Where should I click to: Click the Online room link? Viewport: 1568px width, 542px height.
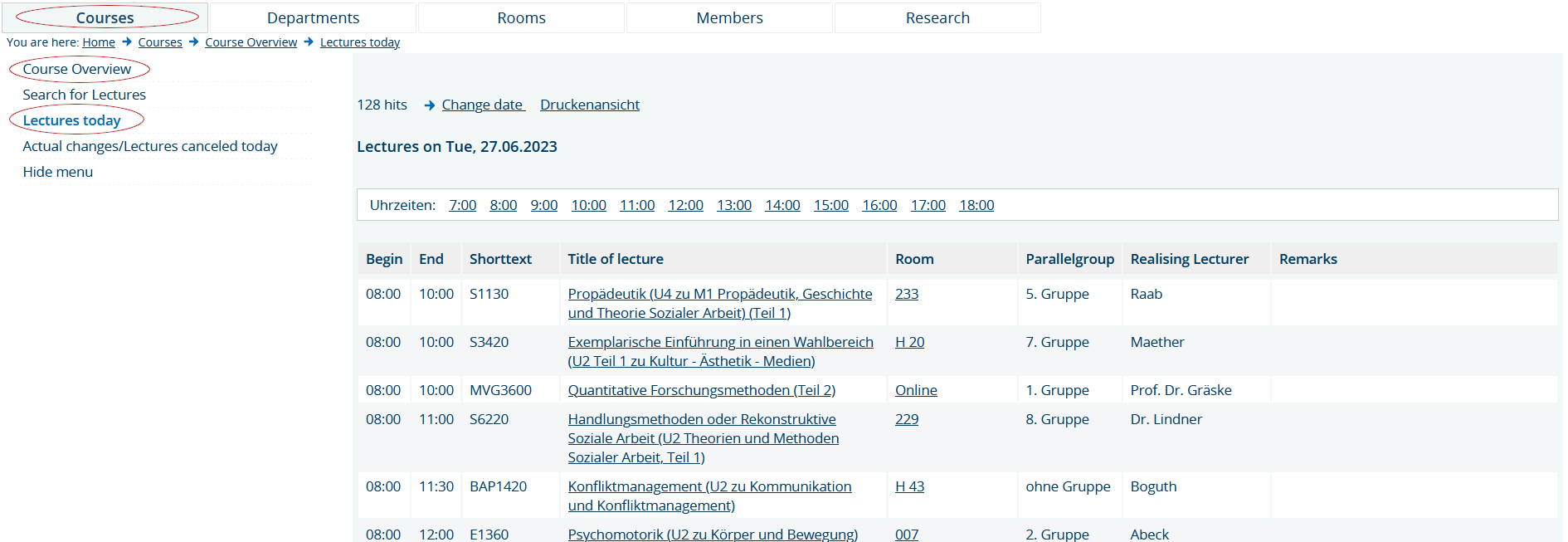click(x=916, y=390)
